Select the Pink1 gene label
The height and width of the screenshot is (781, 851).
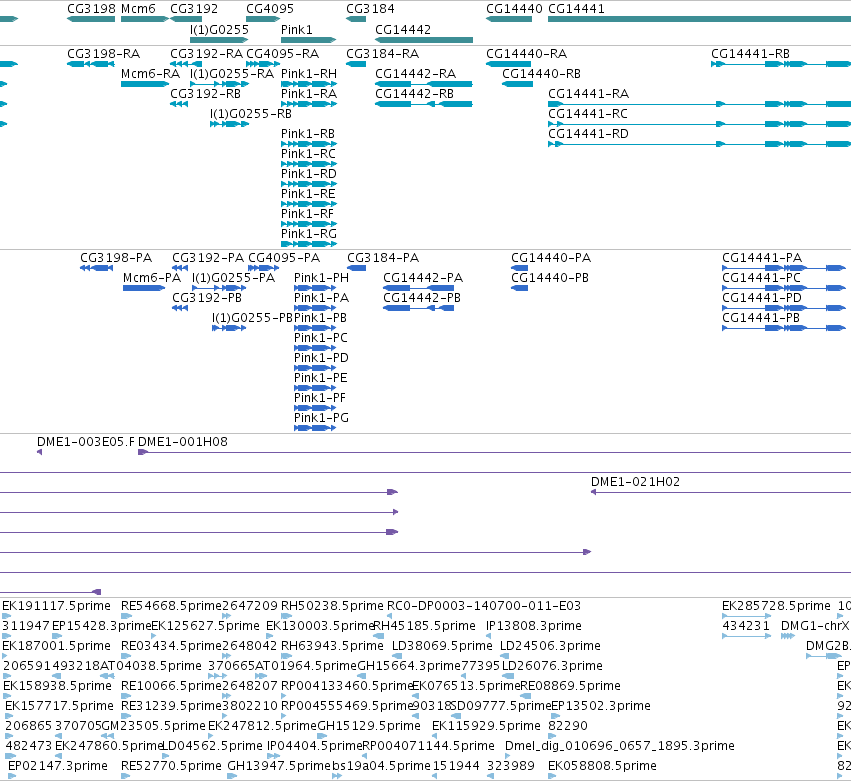pyautogui.click(x=296, y=30)
